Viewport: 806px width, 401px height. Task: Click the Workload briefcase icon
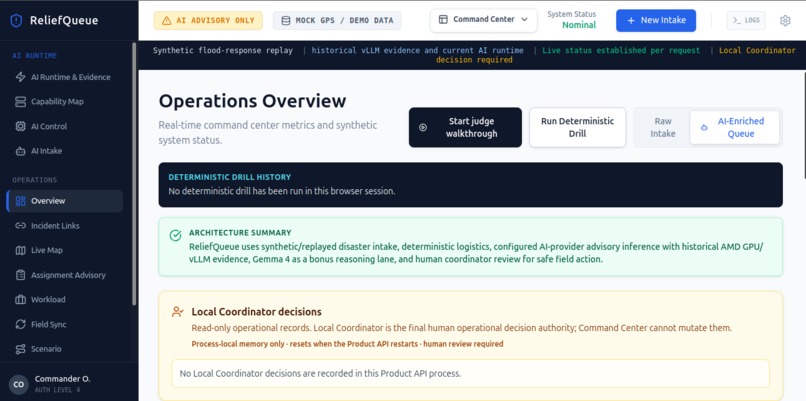point(21,300)
